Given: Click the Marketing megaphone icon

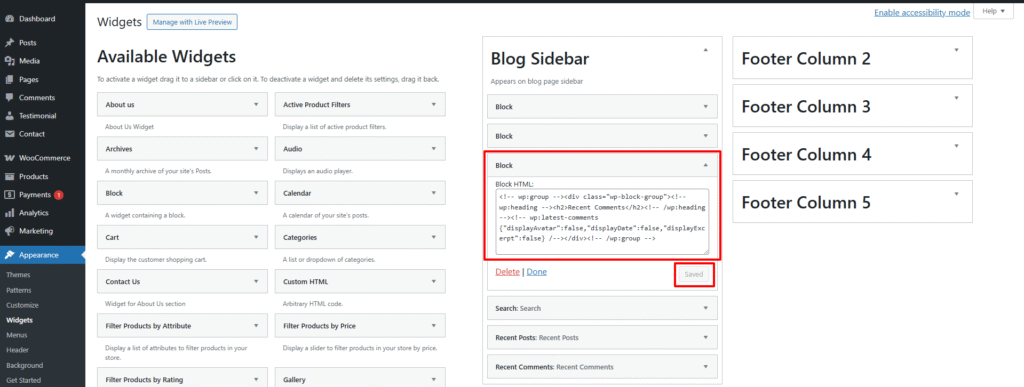Looking at the screenshot, I should [9, 231].
